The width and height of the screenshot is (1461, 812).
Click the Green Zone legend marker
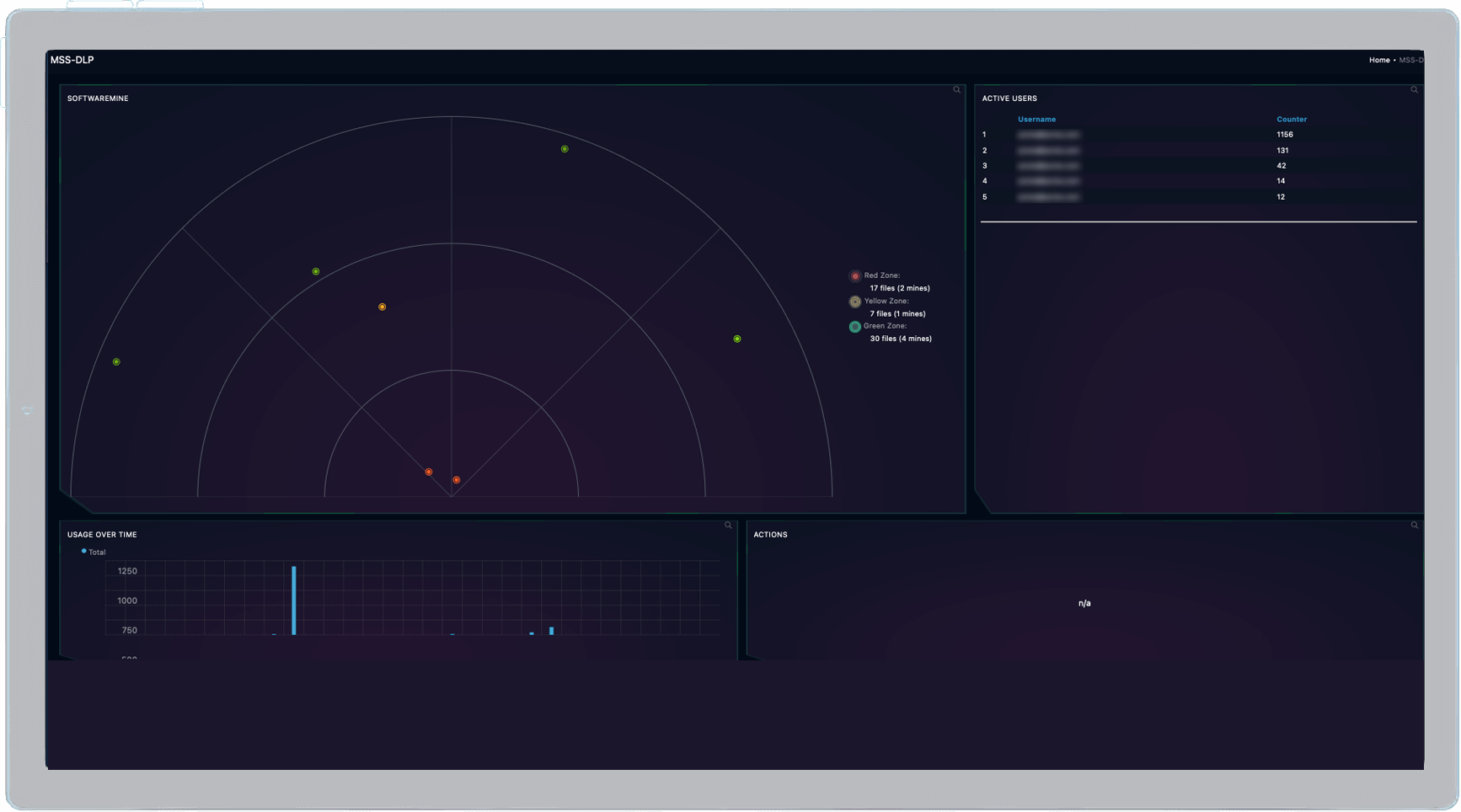pyautogui.click(x=855, y=326)
